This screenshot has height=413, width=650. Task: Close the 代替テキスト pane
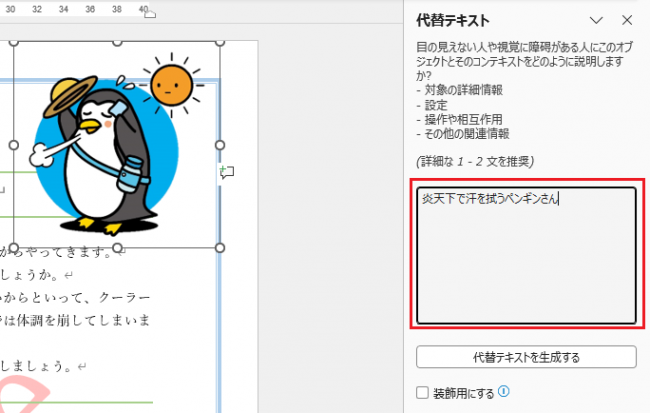pyautogui.click(x=627, y=20)
